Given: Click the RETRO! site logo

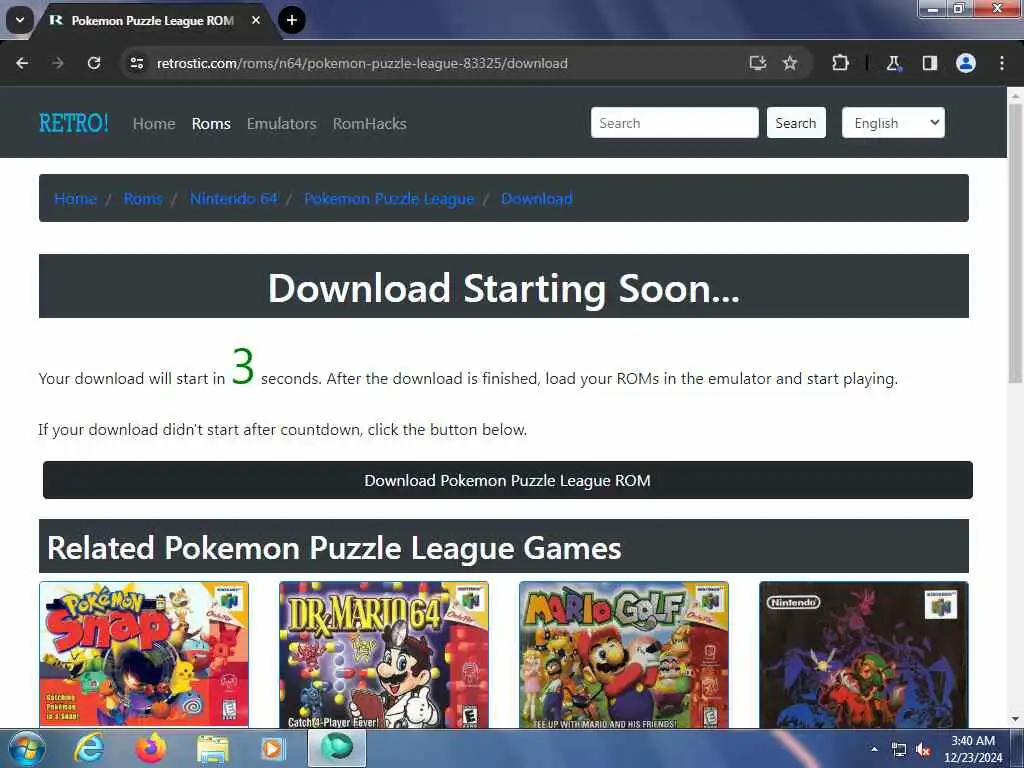Looking at the screenshot, I should (x=74, y=123).
